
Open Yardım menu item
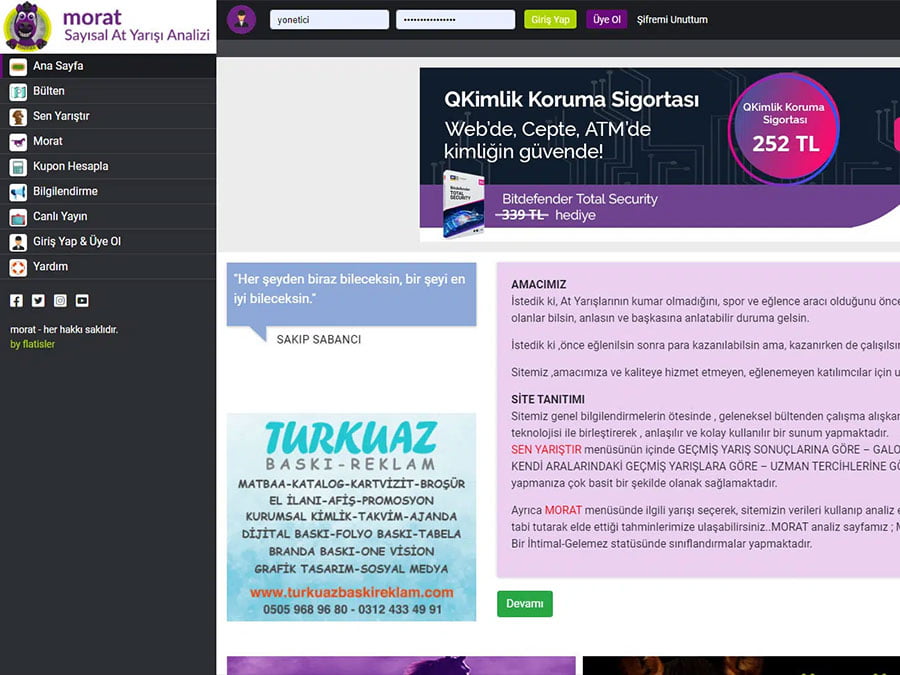108,267
